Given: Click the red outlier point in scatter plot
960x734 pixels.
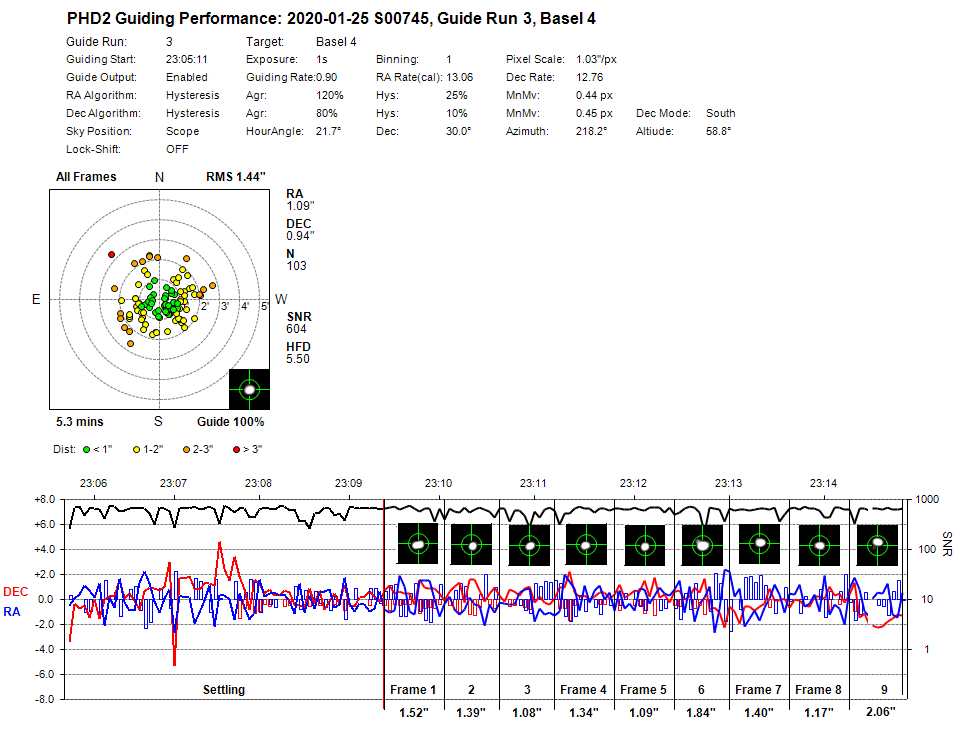Looking at the screenshot, I should coord(111,255).
